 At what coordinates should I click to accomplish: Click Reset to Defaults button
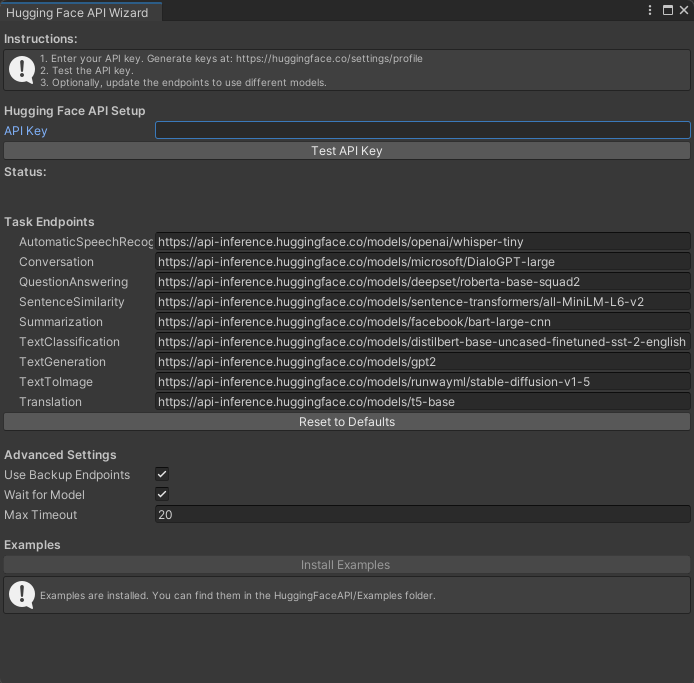(x=346, y=422)
